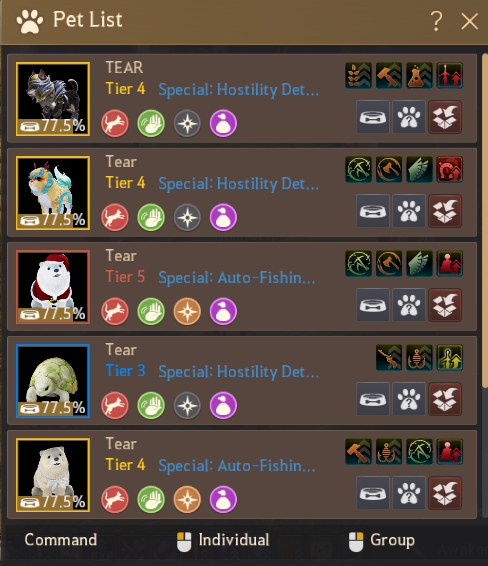Click the Tier 3 turtle thumbnail
488x566 pixels.
pos(53,381)
